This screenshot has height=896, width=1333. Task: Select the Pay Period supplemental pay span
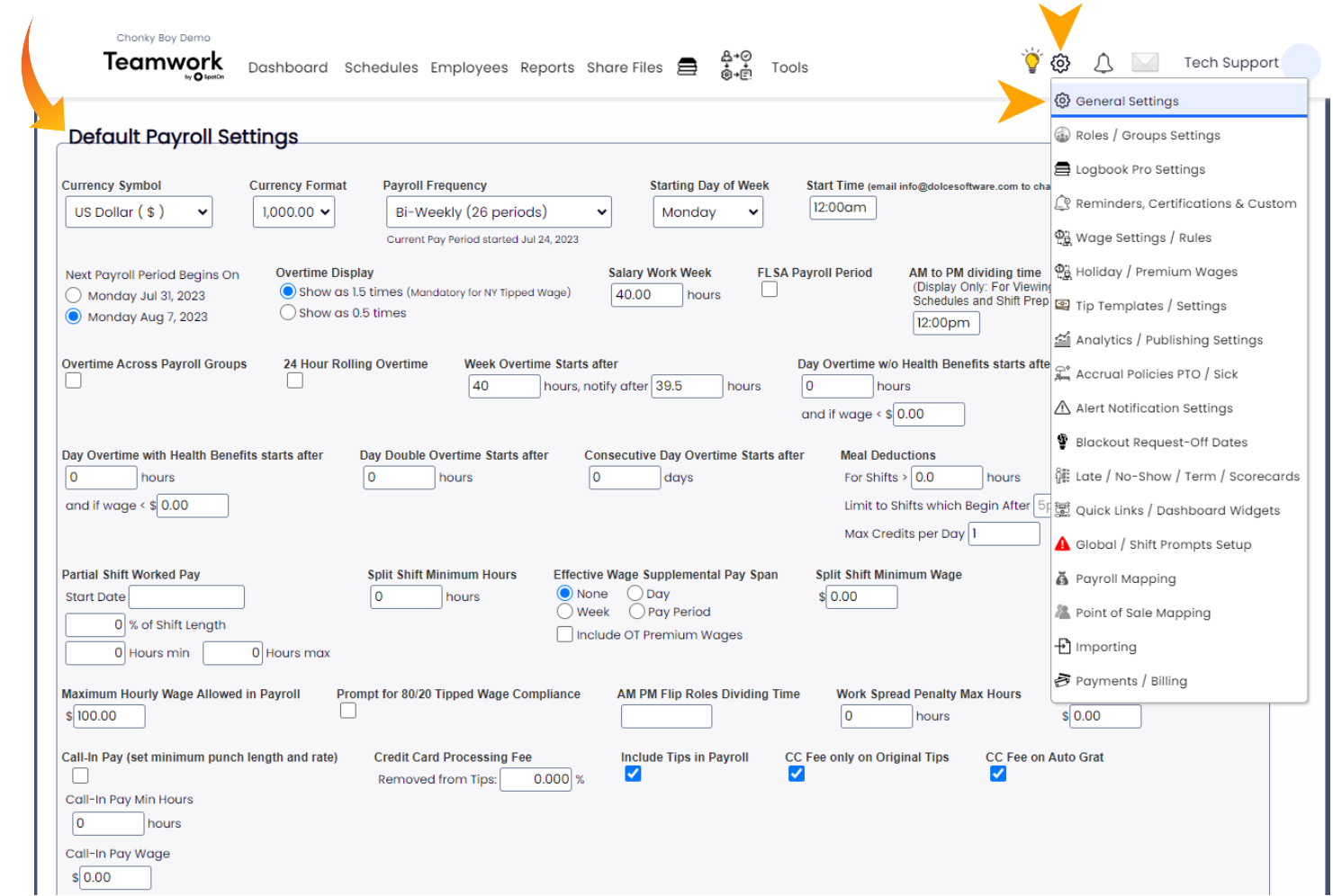(637, 612)
